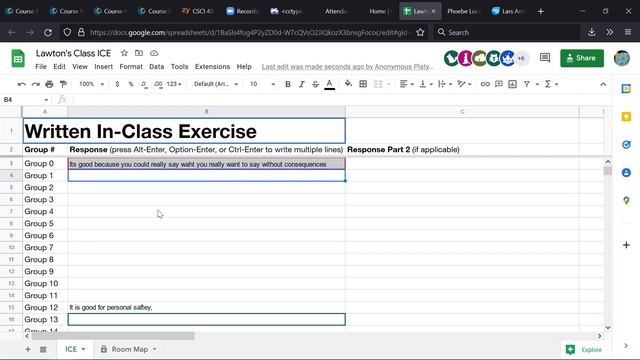The image size is (640, 360).
Task: Get add-ons with the plus icon
Action: [626, 245]
